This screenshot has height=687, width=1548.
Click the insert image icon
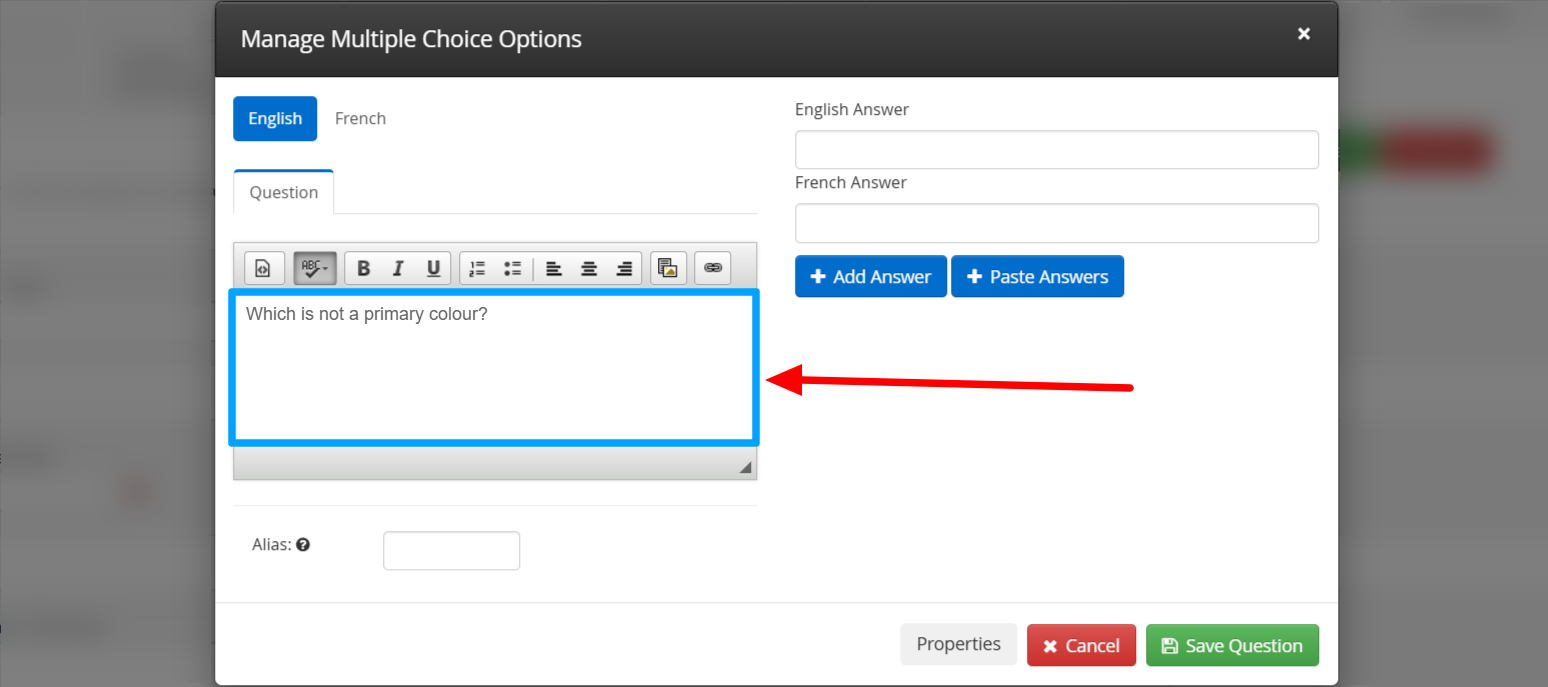point(667,268)
